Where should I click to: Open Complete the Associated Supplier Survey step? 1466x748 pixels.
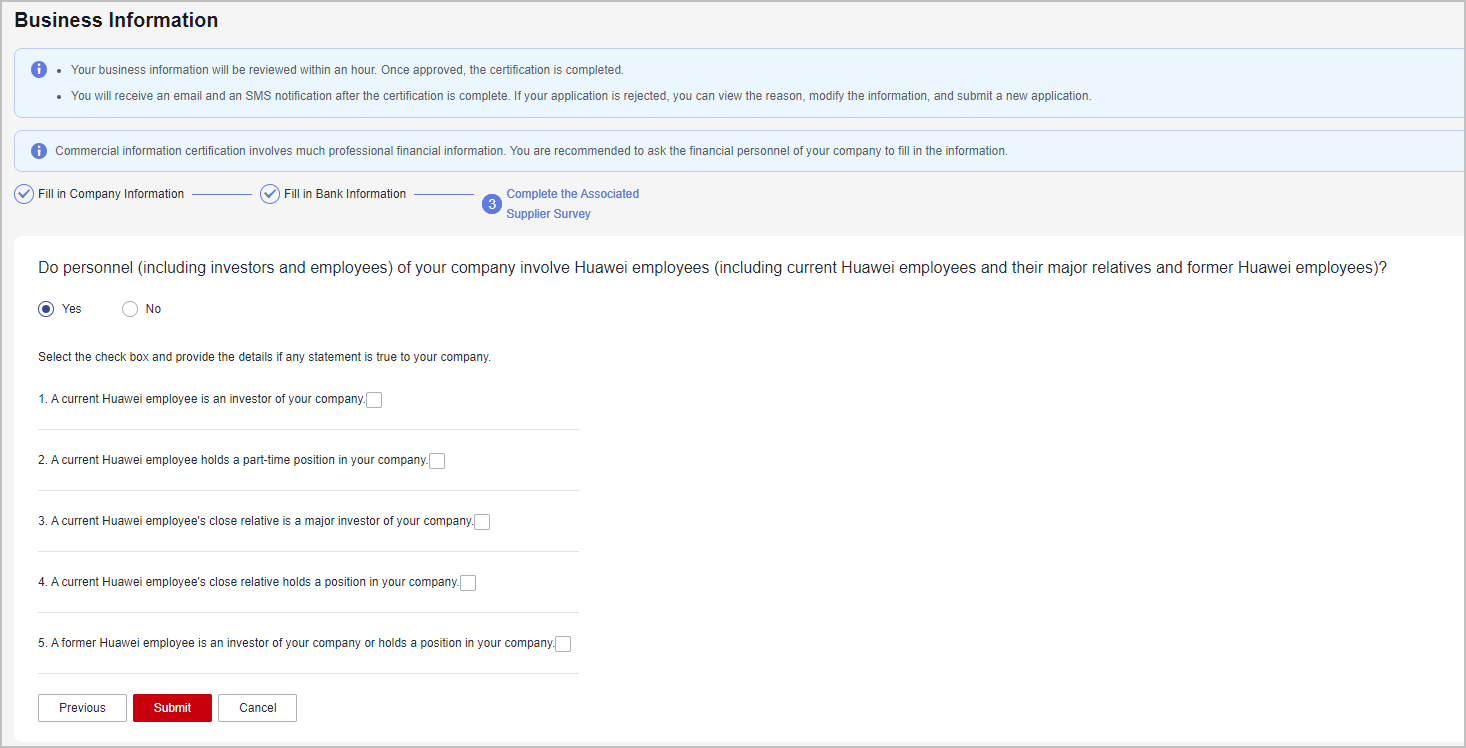point(573,204)
